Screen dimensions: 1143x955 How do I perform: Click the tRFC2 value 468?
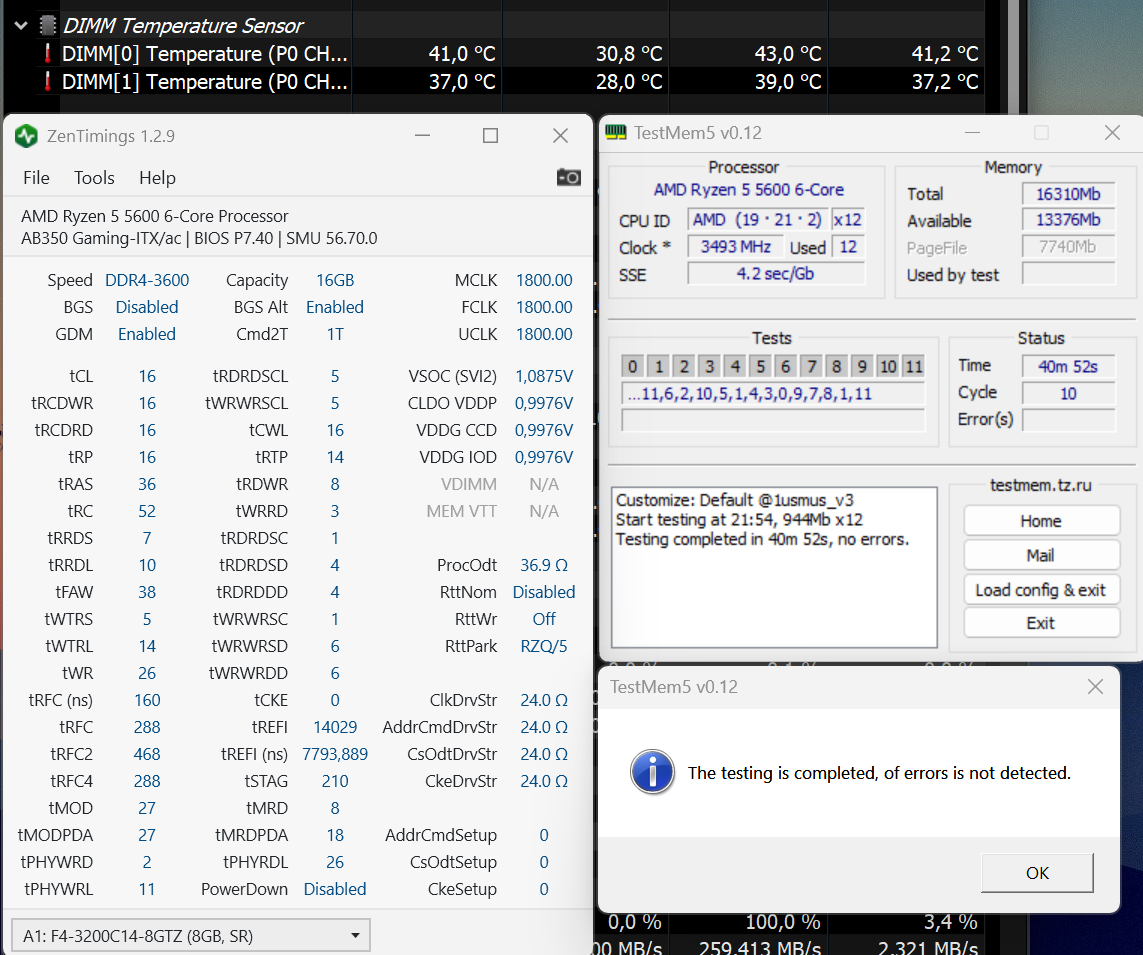tap(147, 754)
